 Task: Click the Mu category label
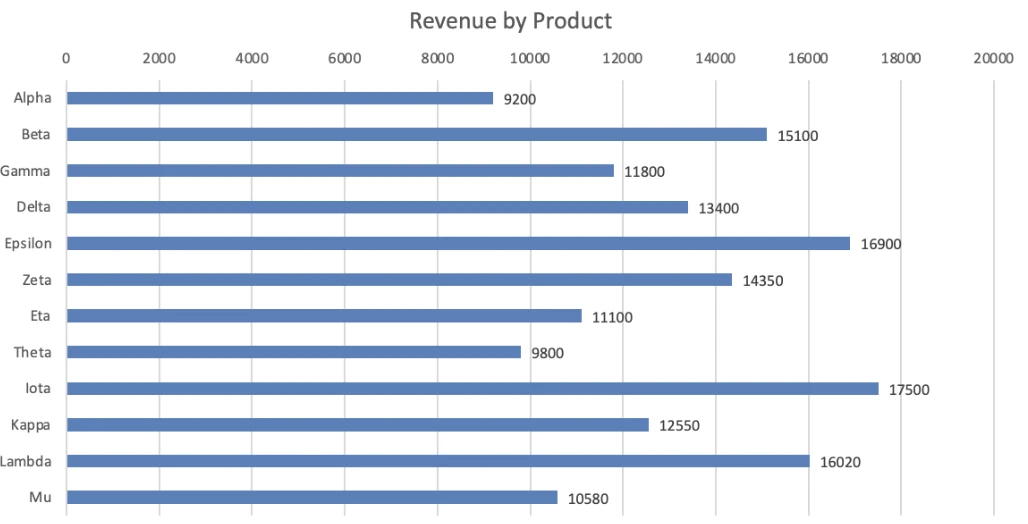tap(40, 498)
